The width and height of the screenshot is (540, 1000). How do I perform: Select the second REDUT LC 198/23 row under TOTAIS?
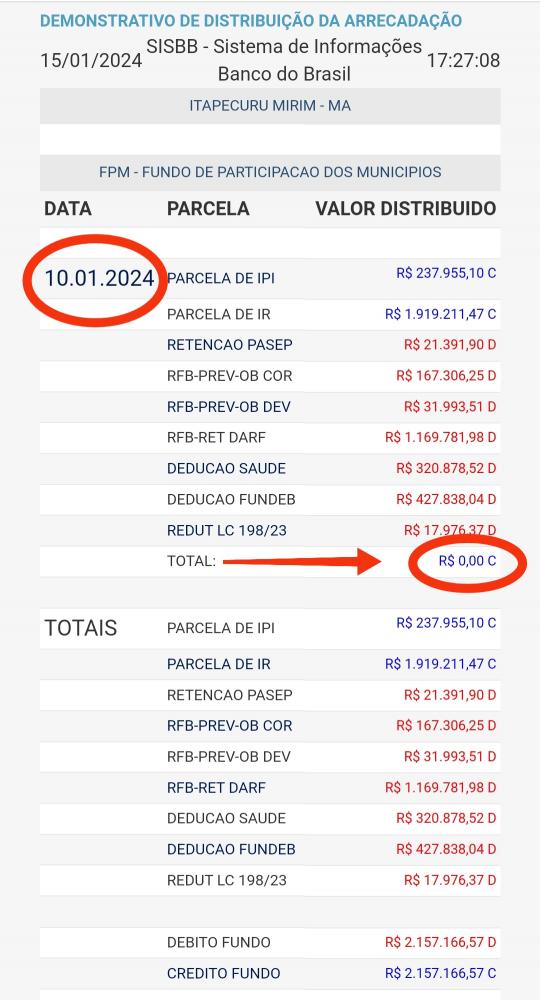[x=270, y=880]
